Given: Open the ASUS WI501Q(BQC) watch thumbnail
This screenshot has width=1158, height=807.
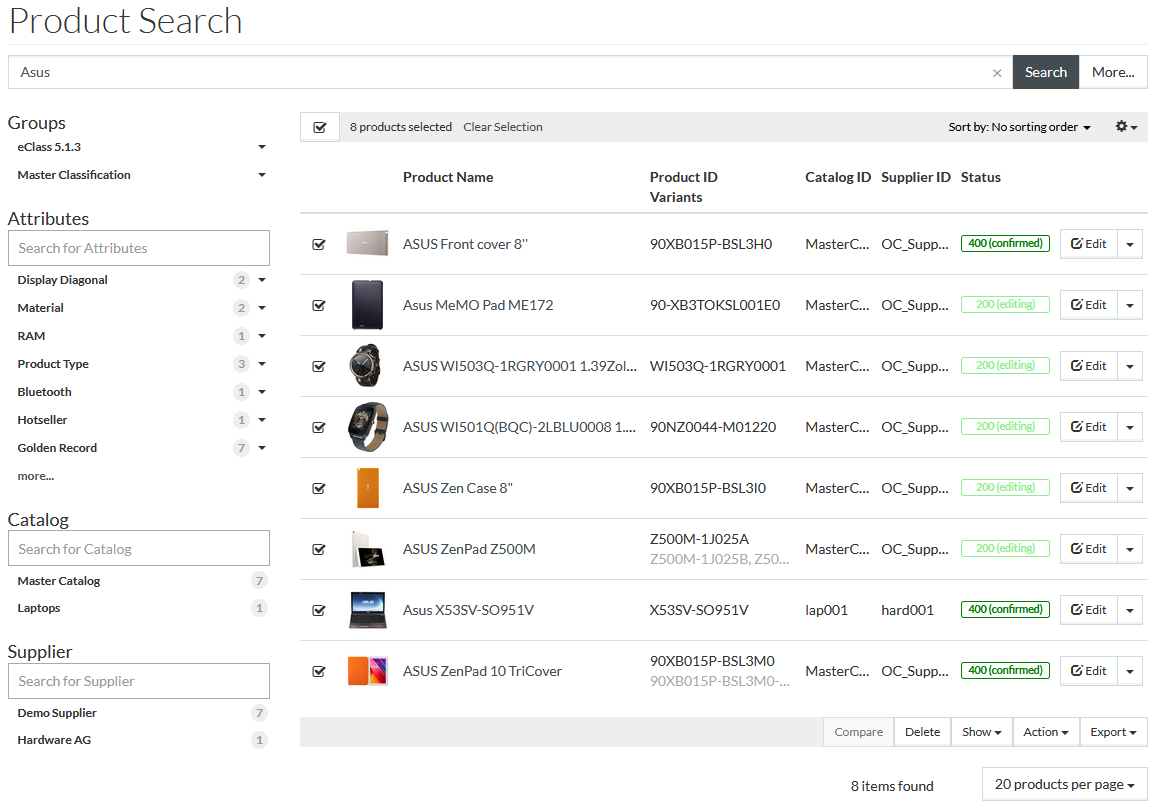Looking at the screenshot, I should (367, 427).
